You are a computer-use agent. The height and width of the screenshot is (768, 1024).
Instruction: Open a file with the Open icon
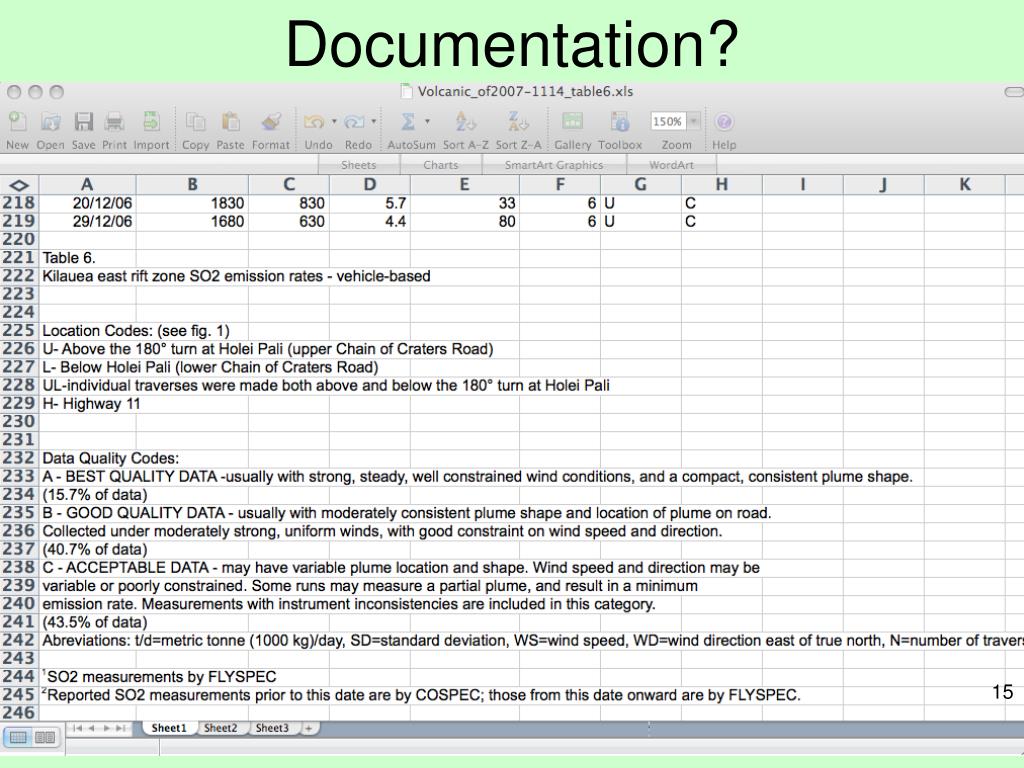tap(50, 121)
